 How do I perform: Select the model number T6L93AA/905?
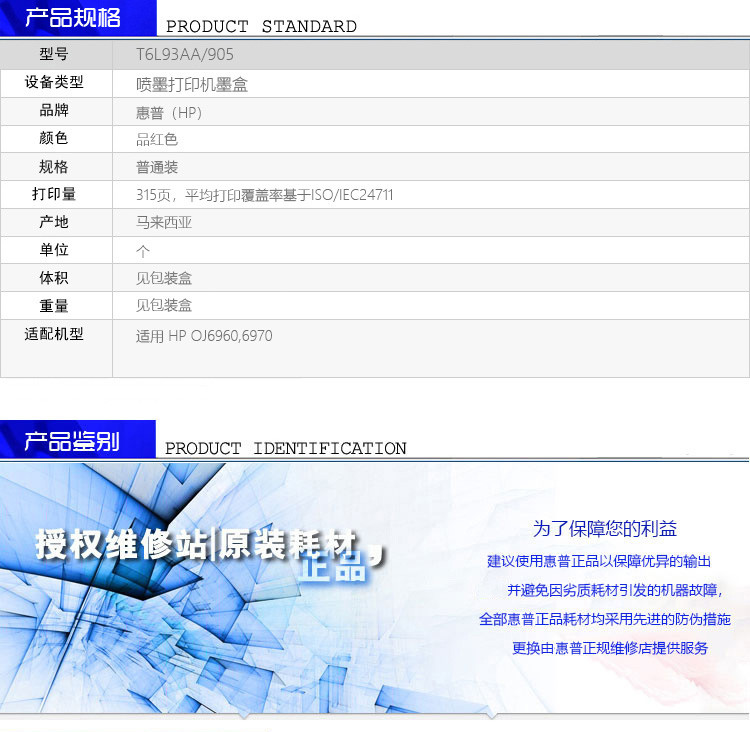[185, 55]
